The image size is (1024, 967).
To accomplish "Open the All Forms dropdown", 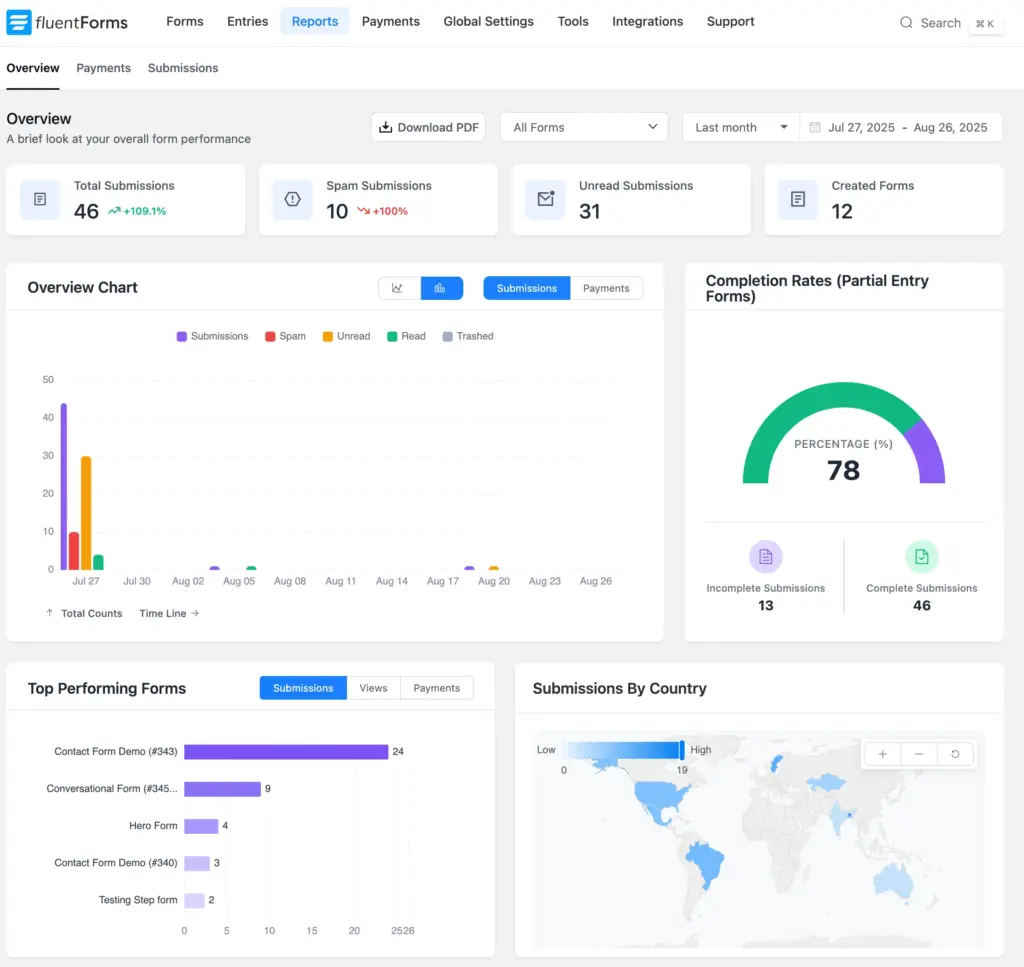I will coord(584,127).
